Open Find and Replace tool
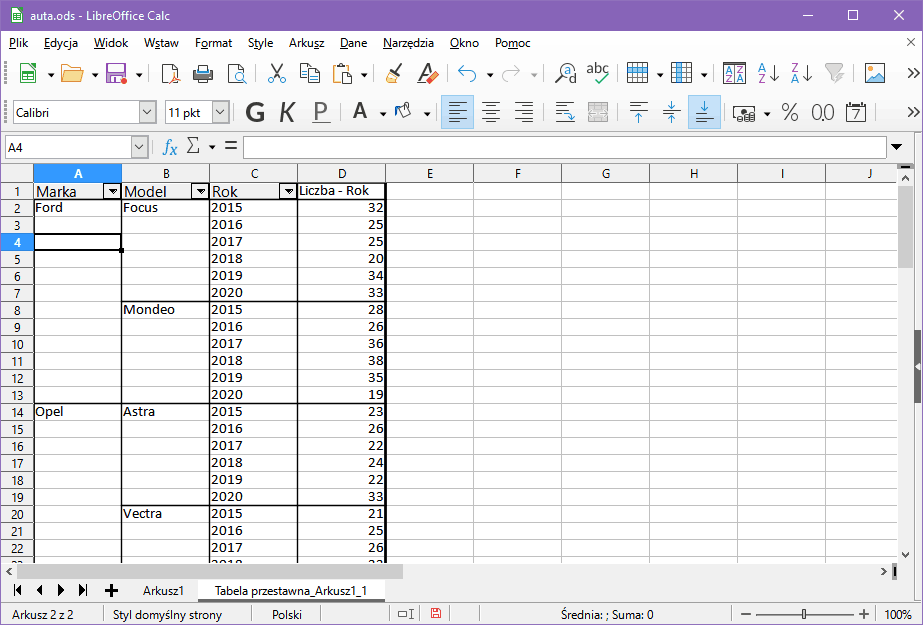 pos(566,74)
